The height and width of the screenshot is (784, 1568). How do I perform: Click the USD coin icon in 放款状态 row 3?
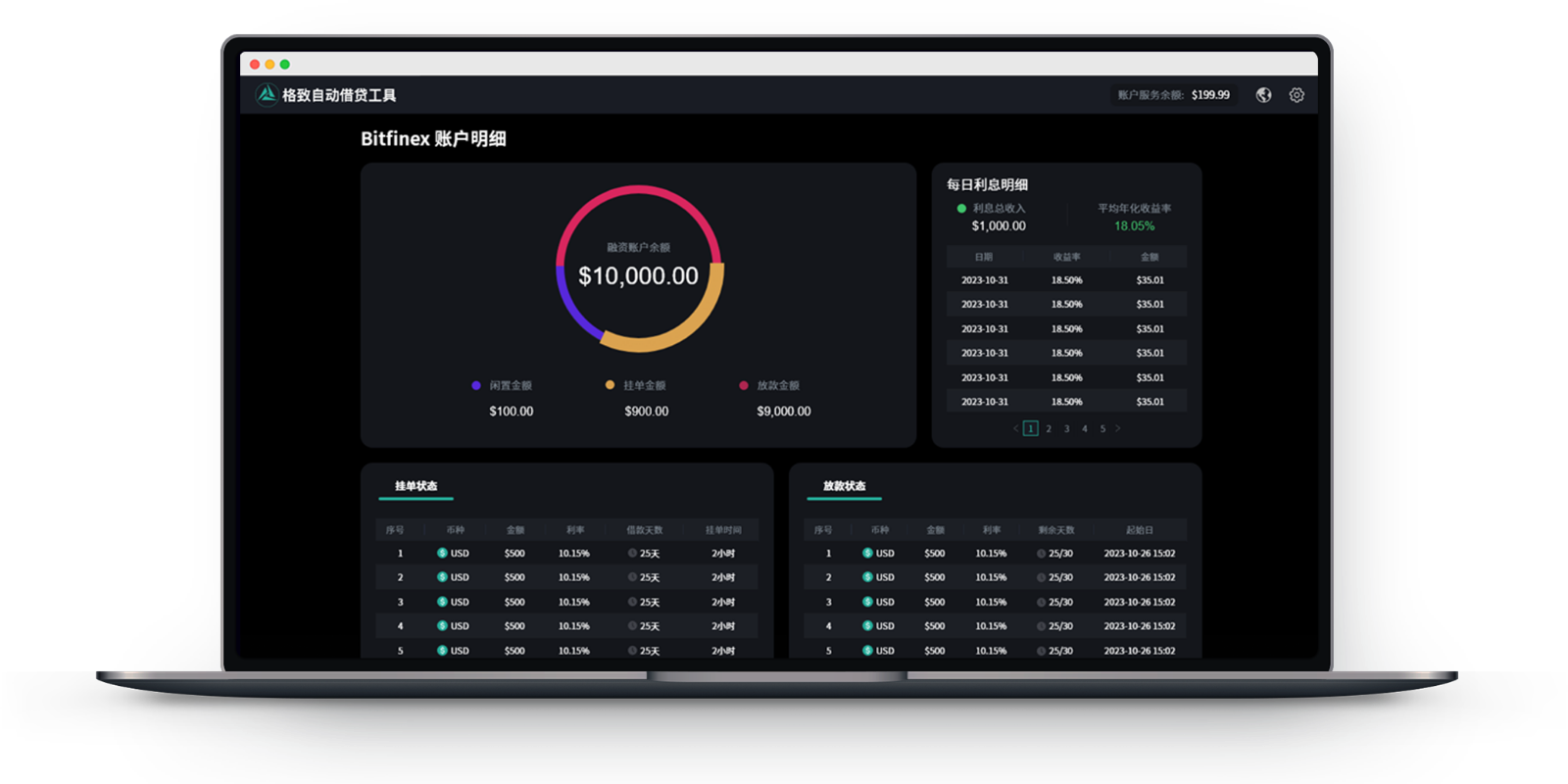tap(867, 602)
